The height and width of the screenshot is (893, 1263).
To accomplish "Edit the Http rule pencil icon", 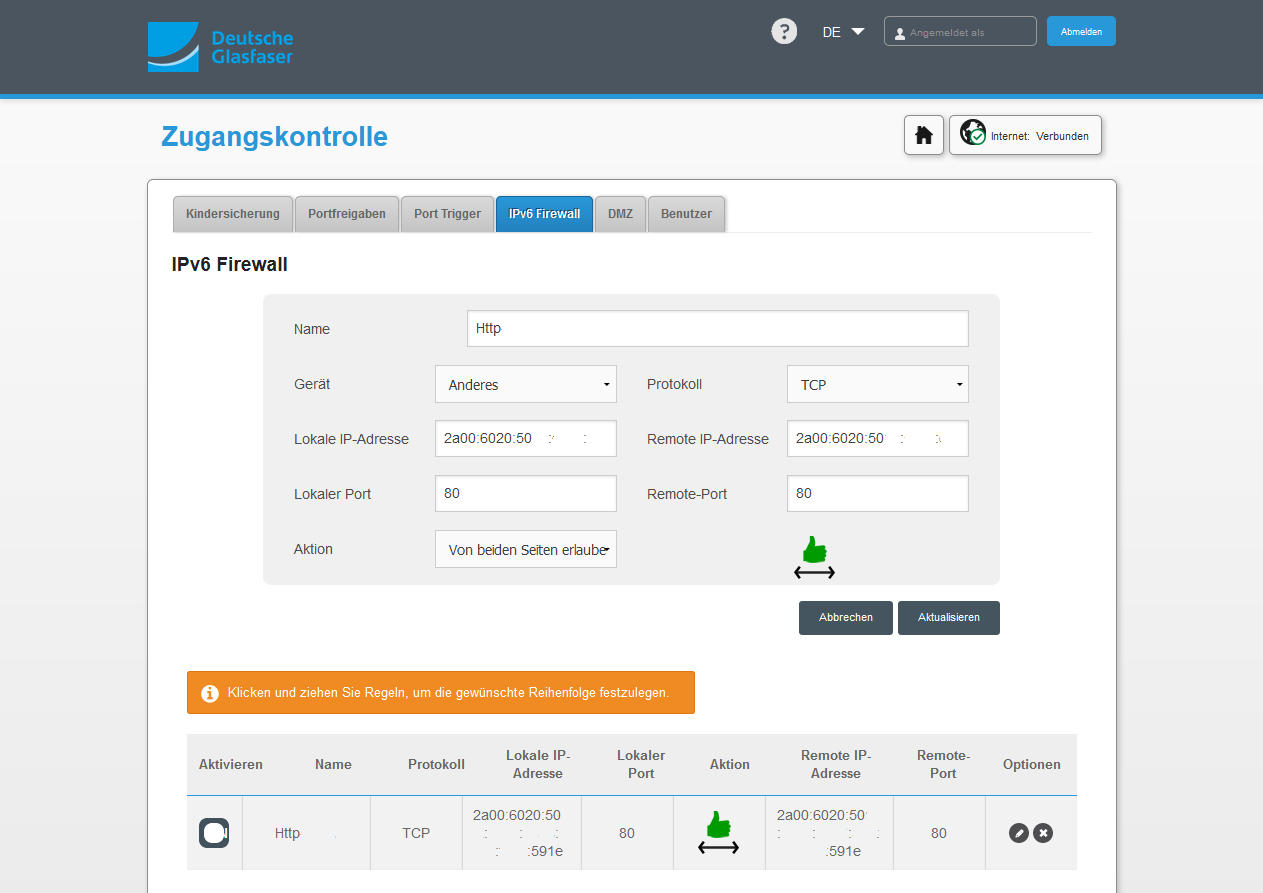I will pyautogui.click(x=1019, y=833).
